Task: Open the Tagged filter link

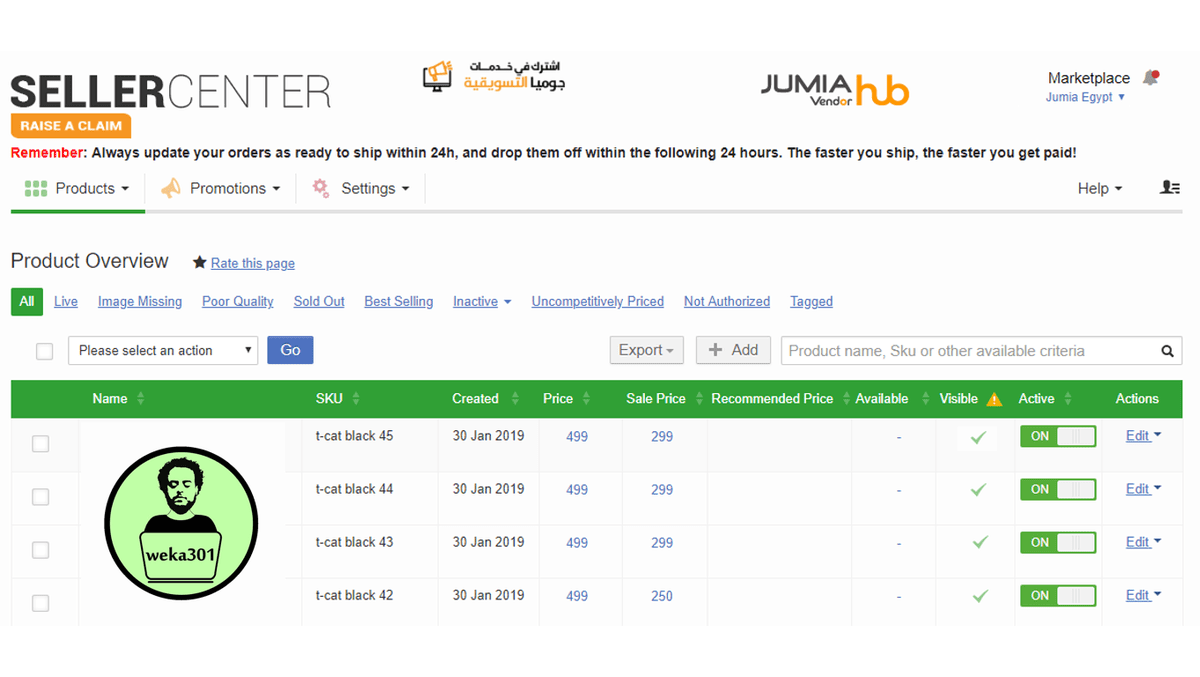Action: (811, 301)
